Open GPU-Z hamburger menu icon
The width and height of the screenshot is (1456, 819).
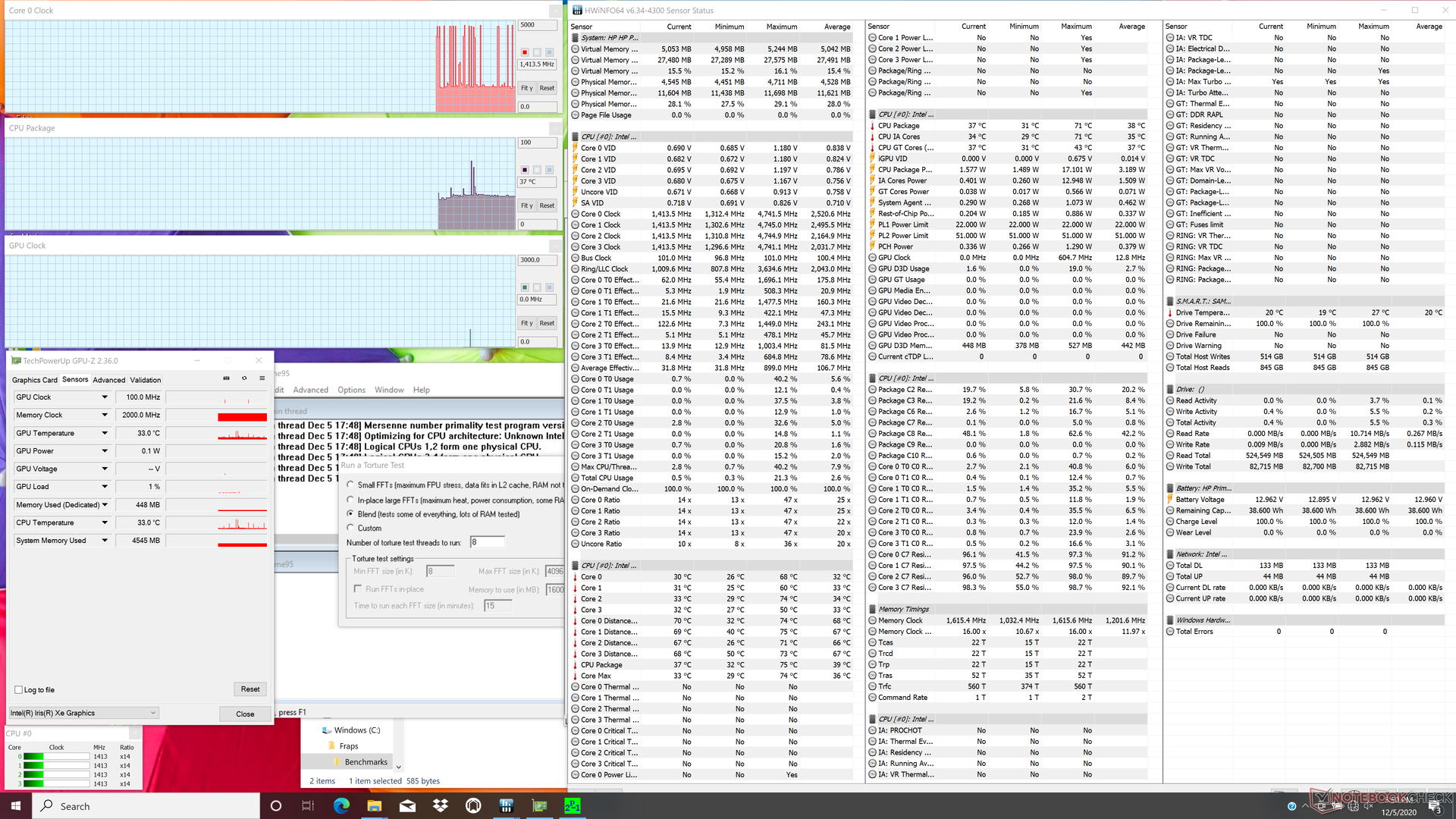pyautogui.click(x=262, y=378)
